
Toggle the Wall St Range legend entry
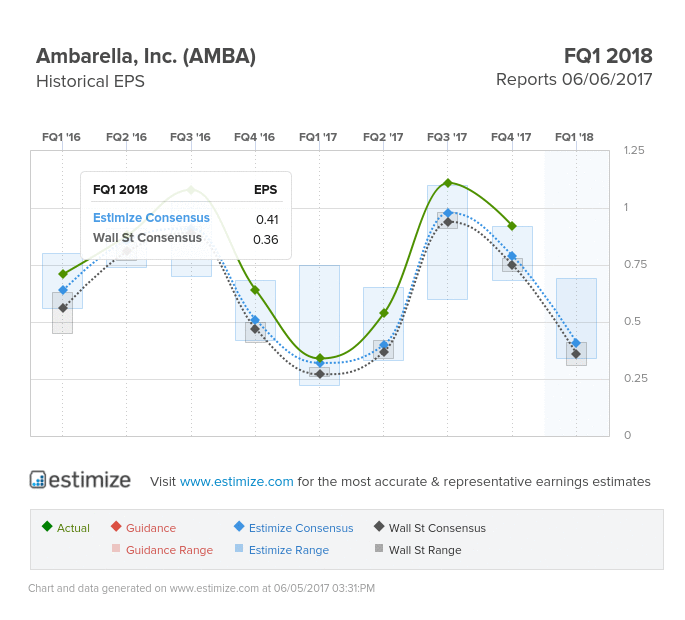(418, 550)
